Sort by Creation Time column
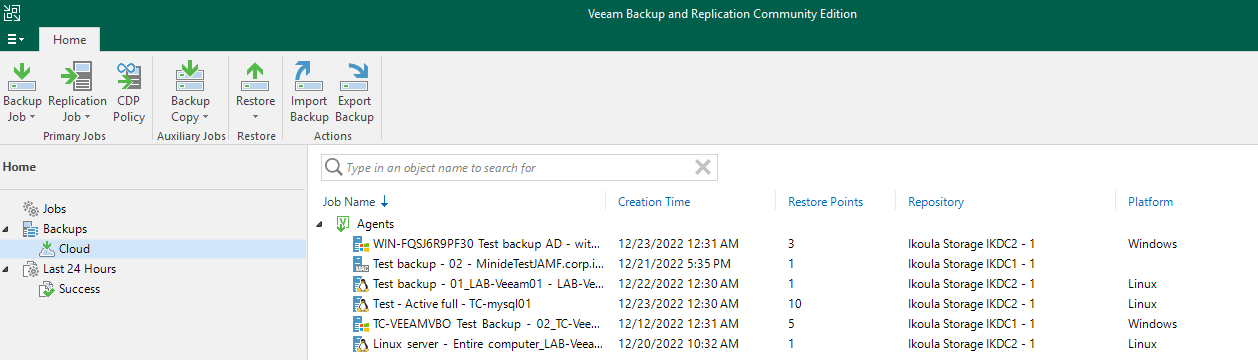Screen dimensions: 1258x360 click(x=654, y=202)
